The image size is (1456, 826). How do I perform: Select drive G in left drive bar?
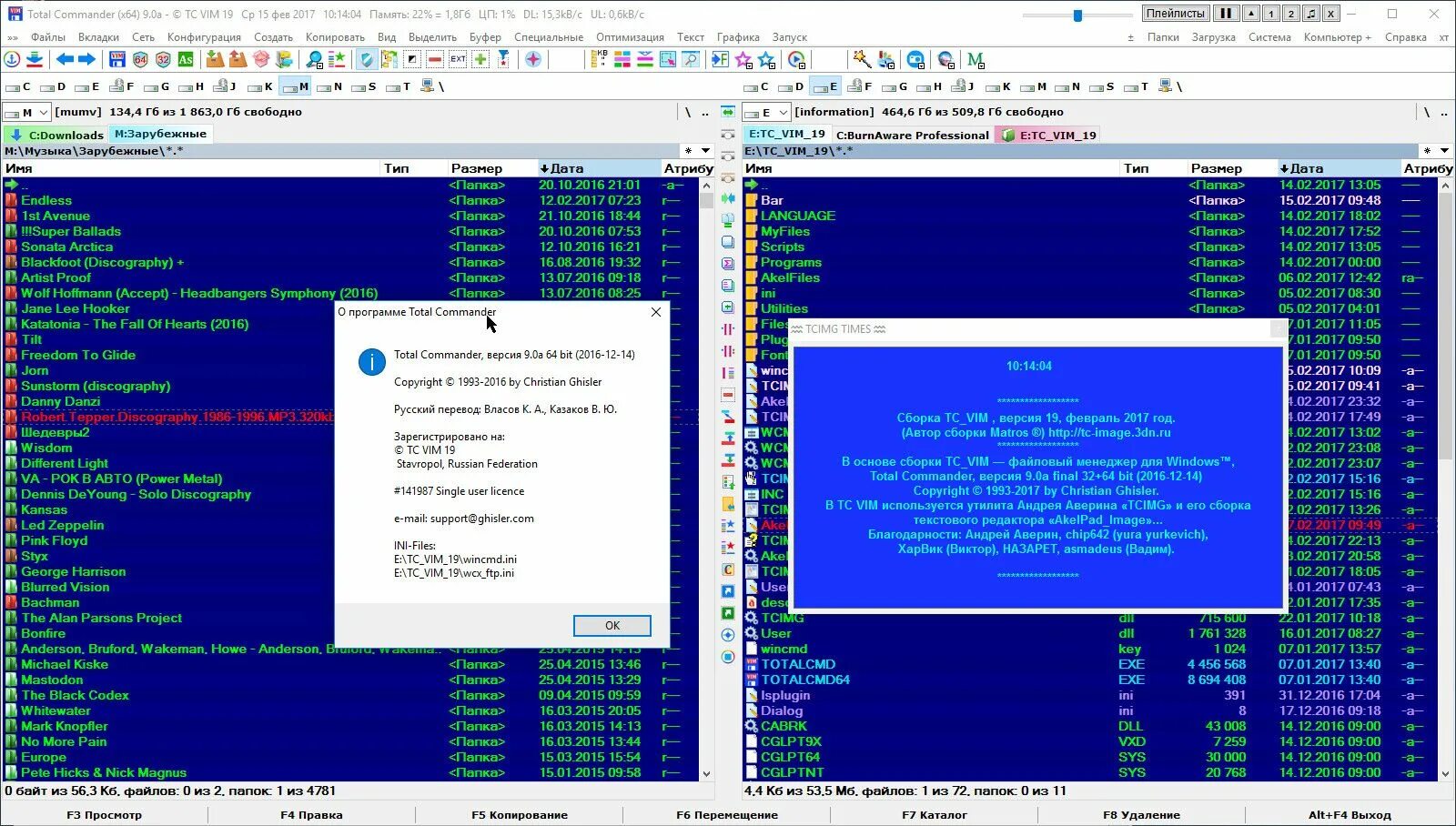click(157, 86)
